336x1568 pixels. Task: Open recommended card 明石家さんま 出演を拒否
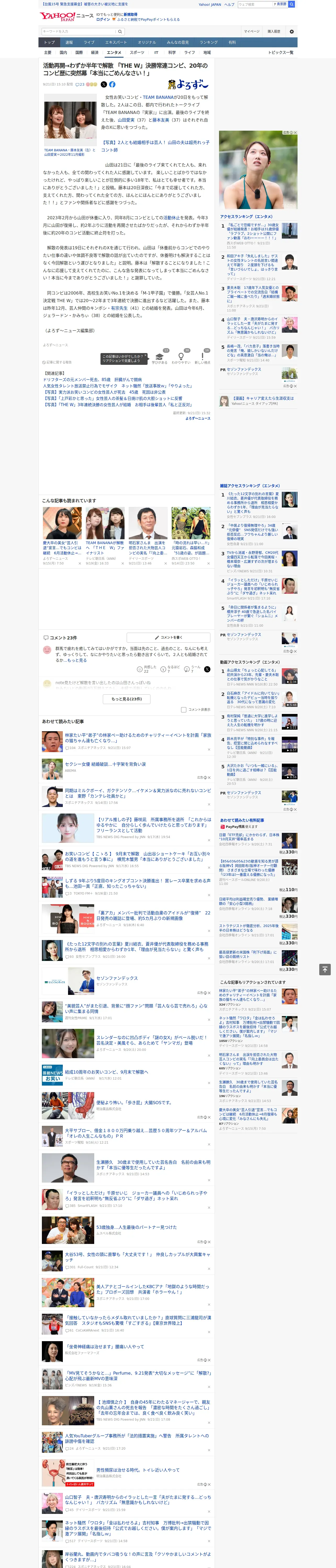(x=148, y=536)
